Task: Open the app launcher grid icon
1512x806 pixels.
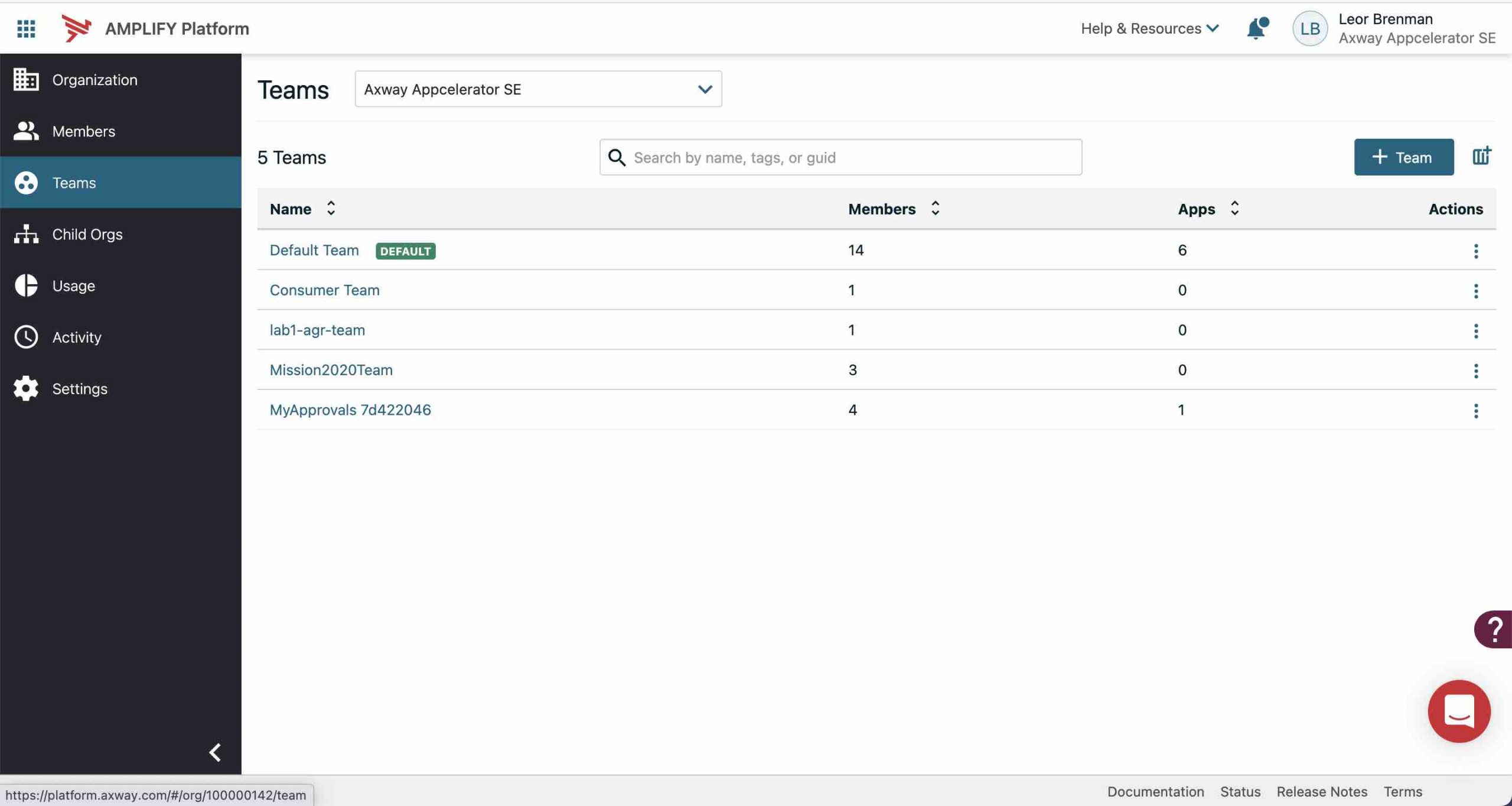Action: (26, 28)
